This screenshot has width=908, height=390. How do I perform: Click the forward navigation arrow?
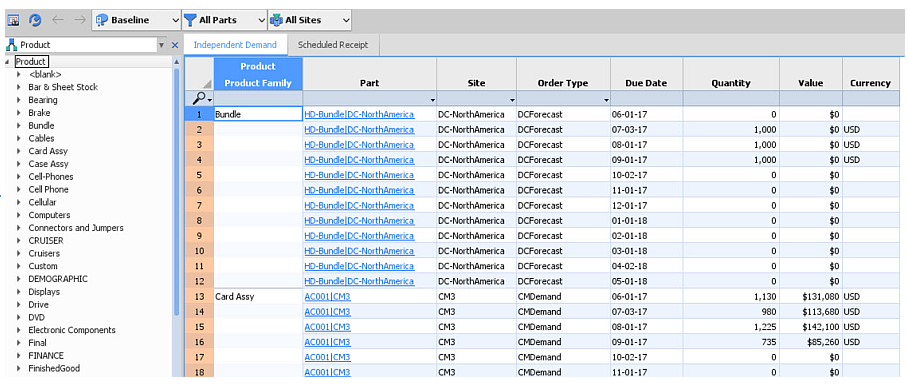point(79,20)
